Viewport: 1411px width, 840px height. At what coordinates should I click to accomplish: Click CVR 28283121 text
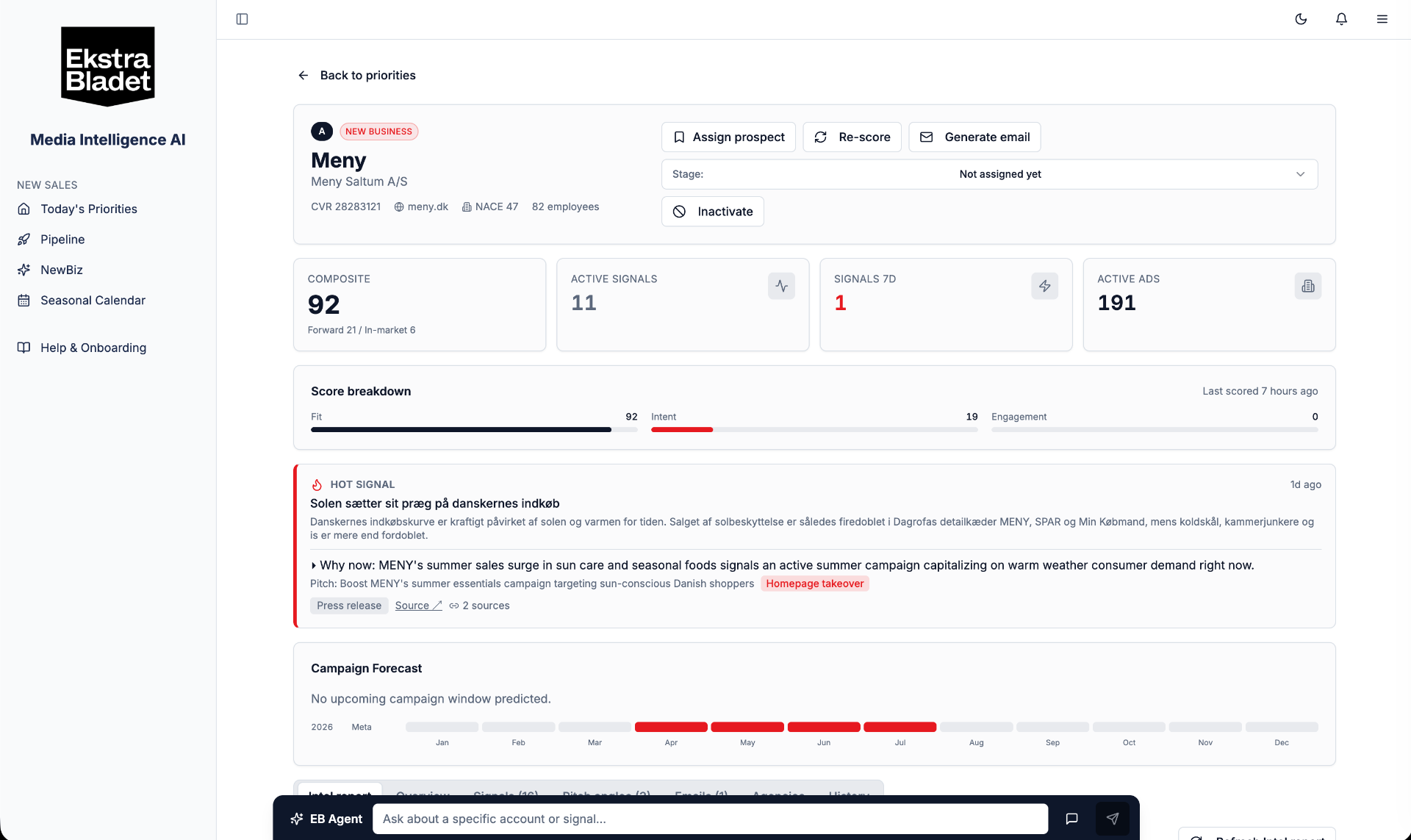coord(345,207)
